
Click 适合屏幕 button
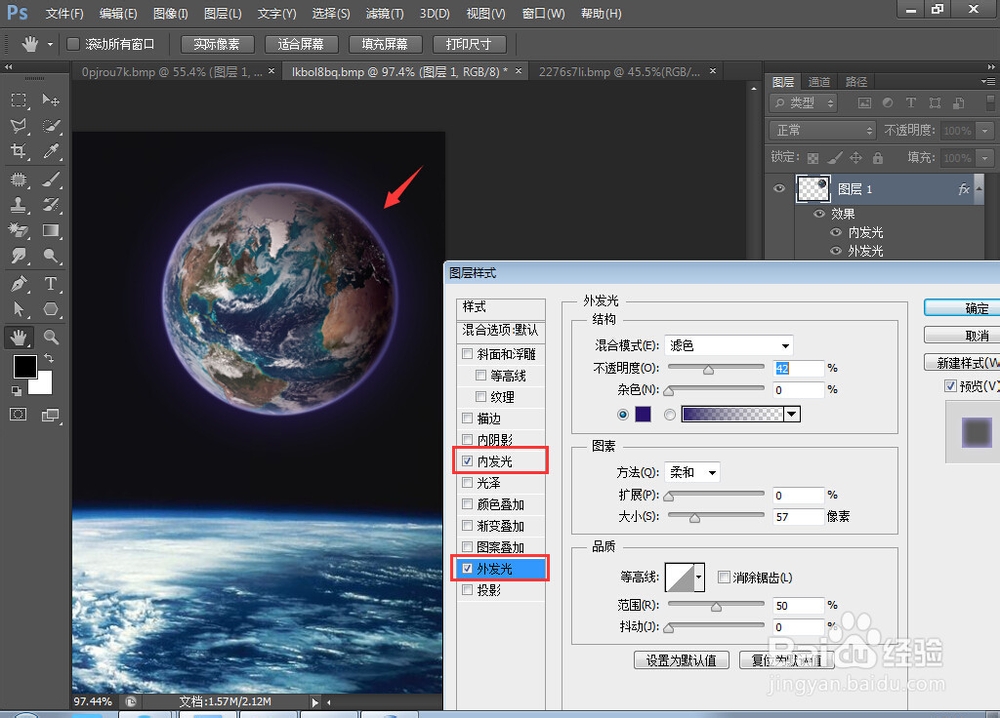300,44
